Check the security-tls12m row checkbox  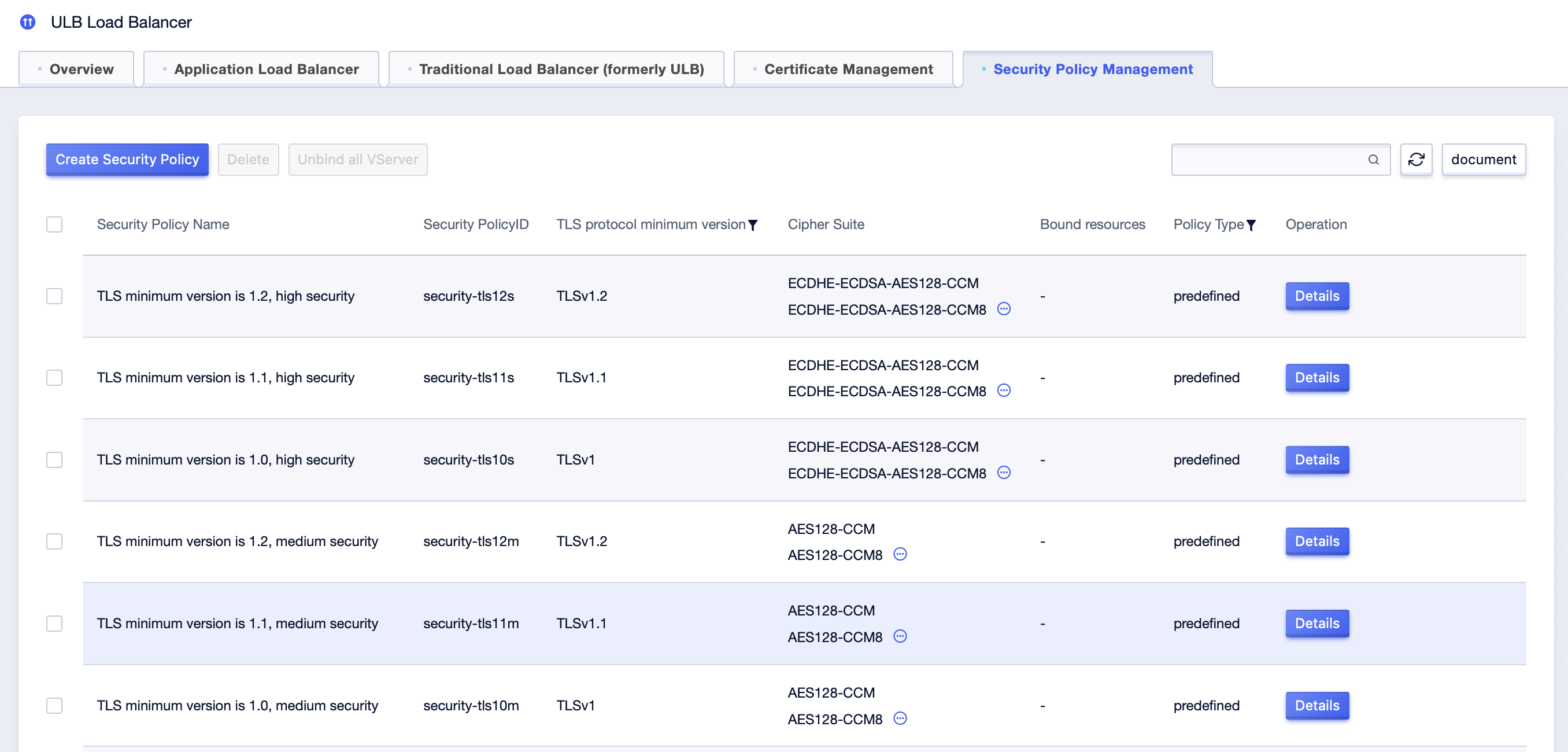(54, 541)
